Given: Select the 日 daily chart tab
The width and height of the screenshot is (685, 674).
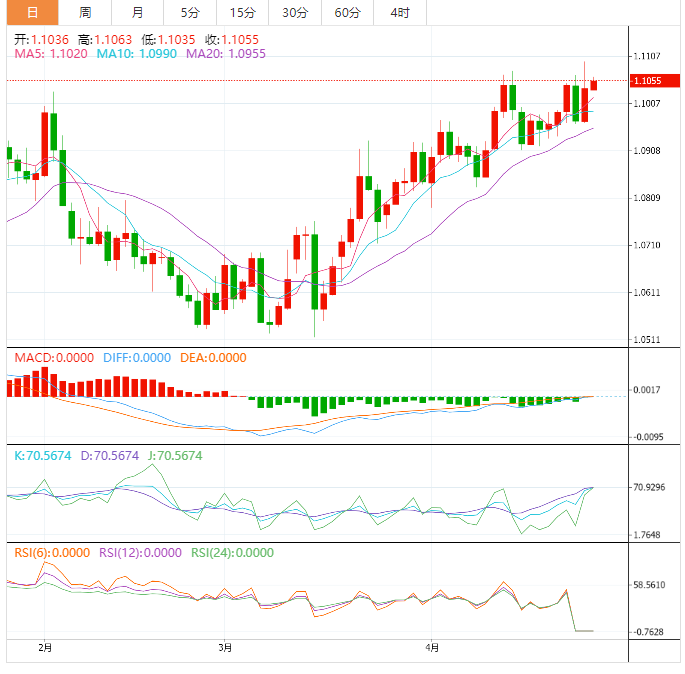Looking at the screenshot, I should pos(32,13).
